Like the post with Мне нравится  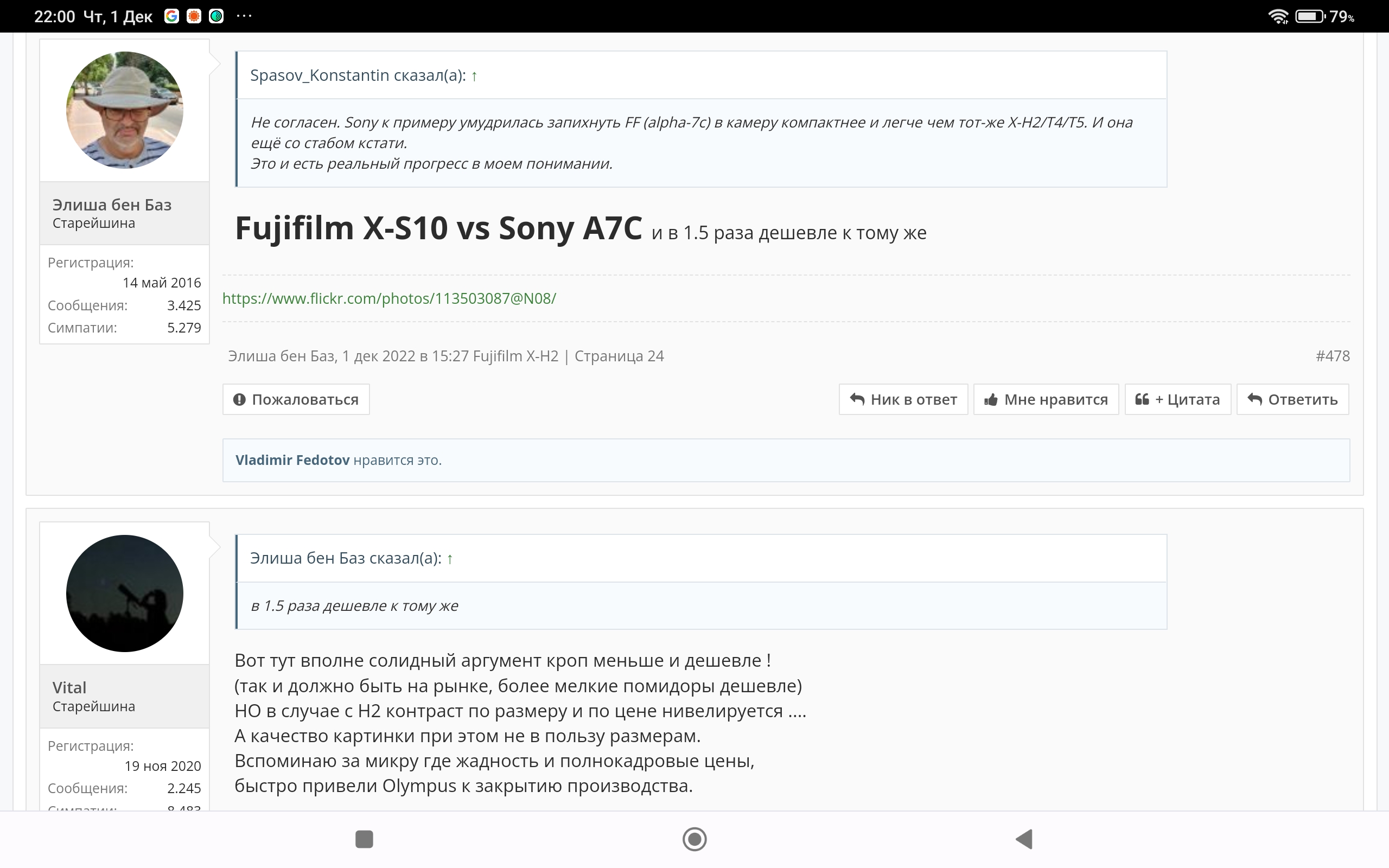pos(1046,400)
